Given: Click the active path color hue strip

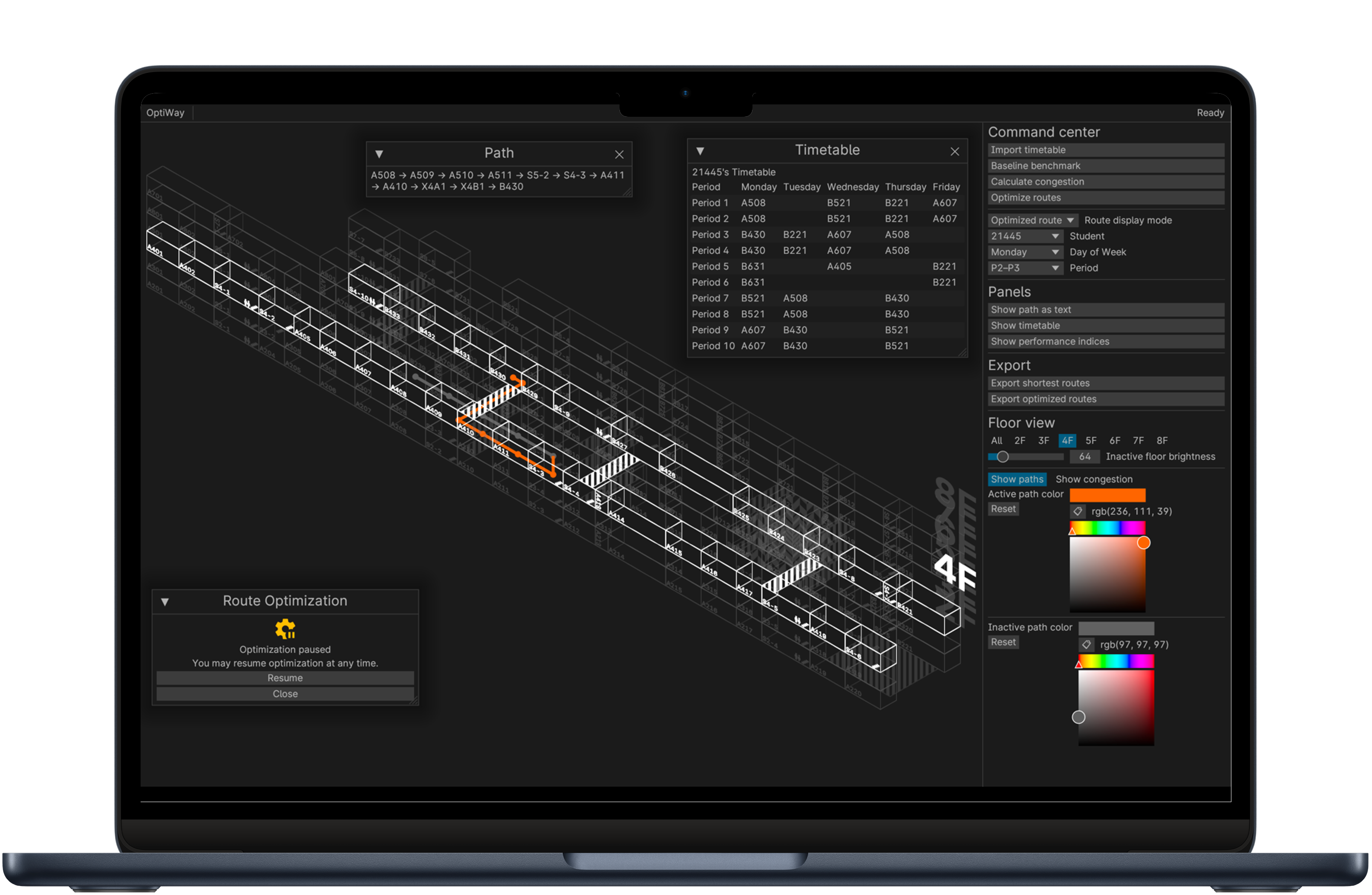Looking at the screenshot, I should pos(1107,528).
